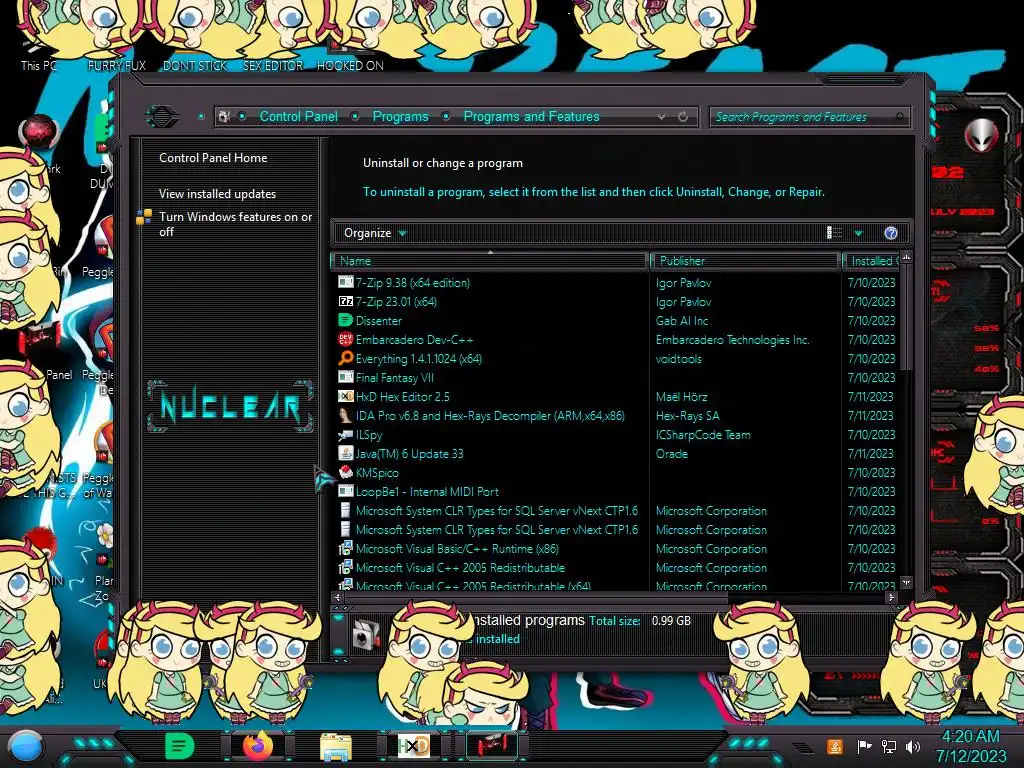The width and height of the screenshot is (1024, 768).
Task: Click the scroll right arrow of list
Action: tap(891, 597)
